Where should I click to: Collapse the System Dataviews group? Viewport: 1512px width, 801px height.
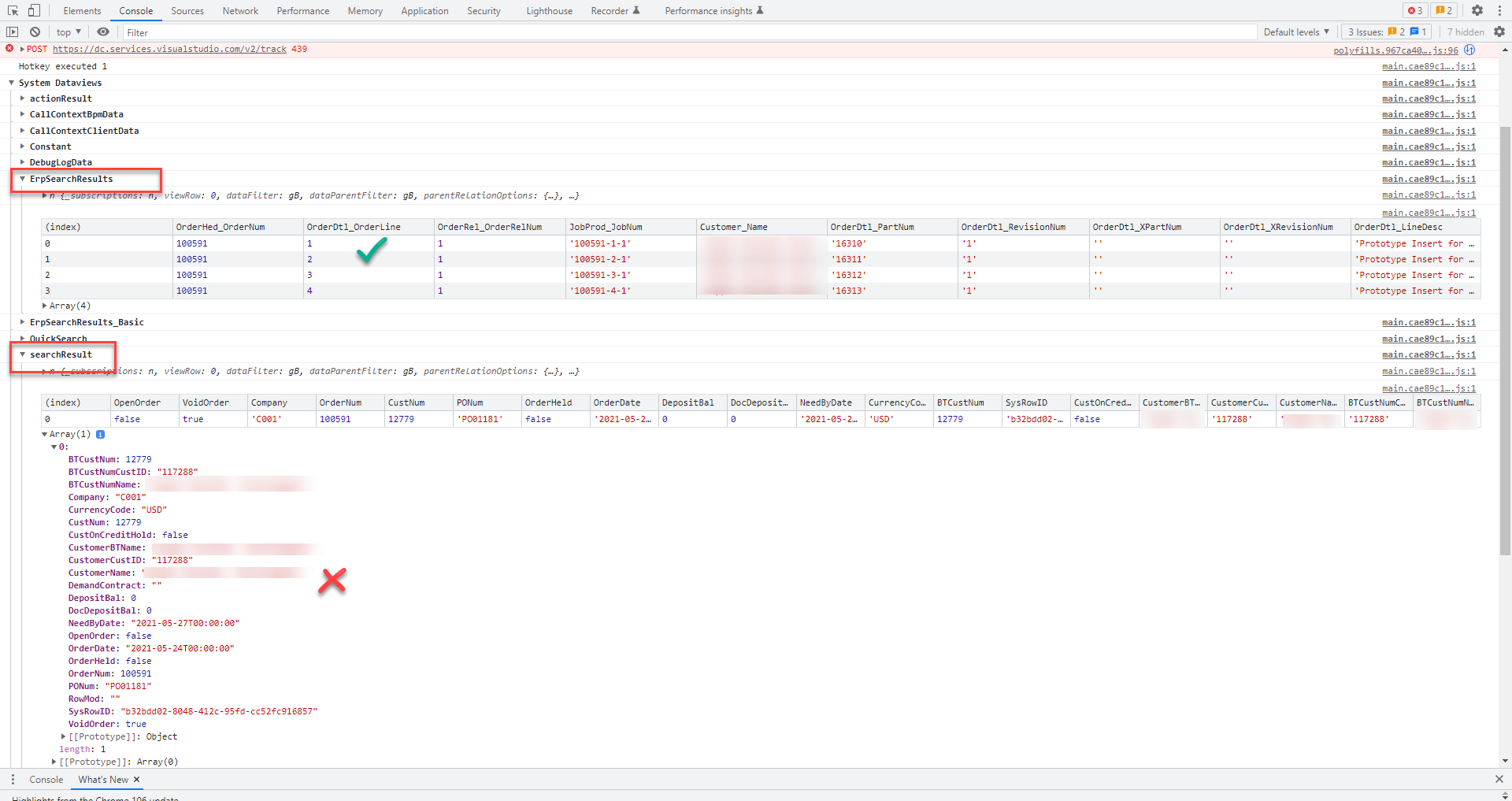point(12,83)
